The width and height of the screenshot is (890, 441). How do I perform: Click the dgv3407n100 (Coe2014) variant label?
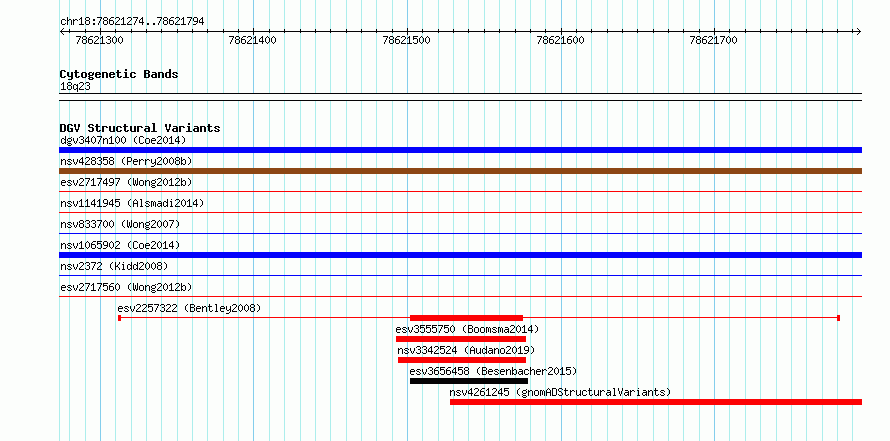[x=123, y=140]
